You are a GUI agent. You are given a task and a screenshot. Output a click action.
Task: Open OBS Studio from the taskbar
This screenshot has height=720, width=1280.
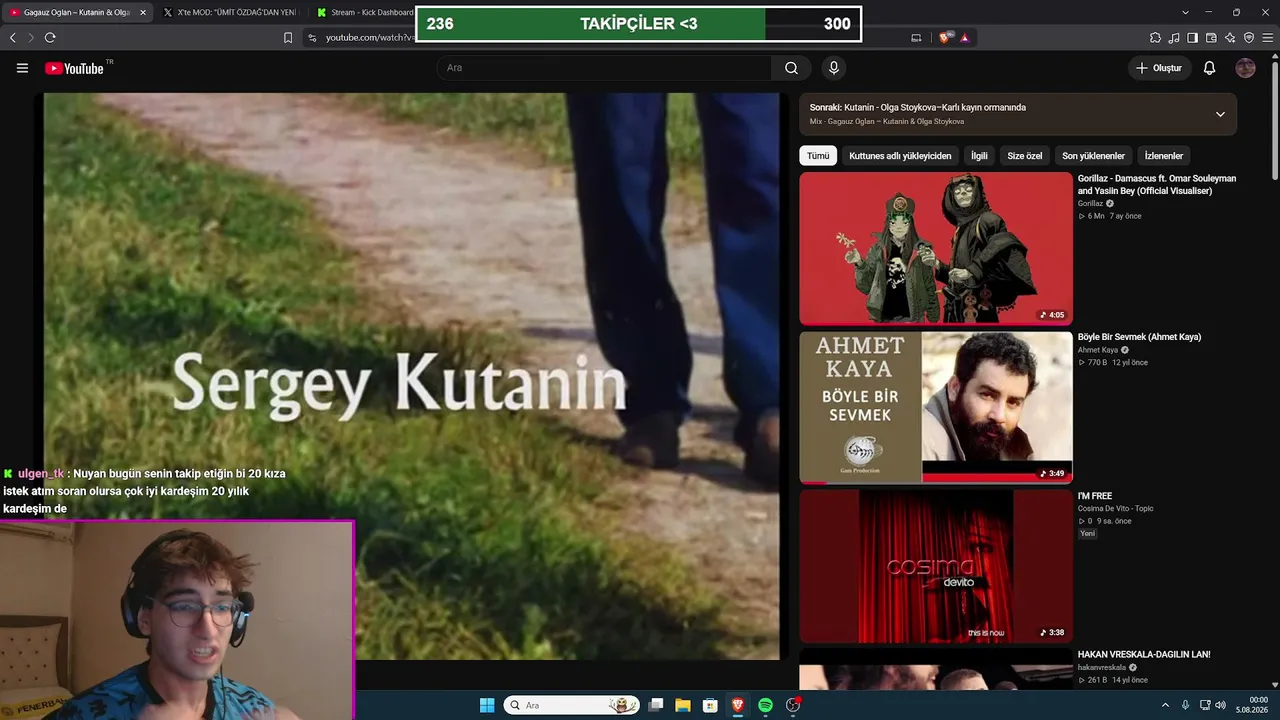793,705
